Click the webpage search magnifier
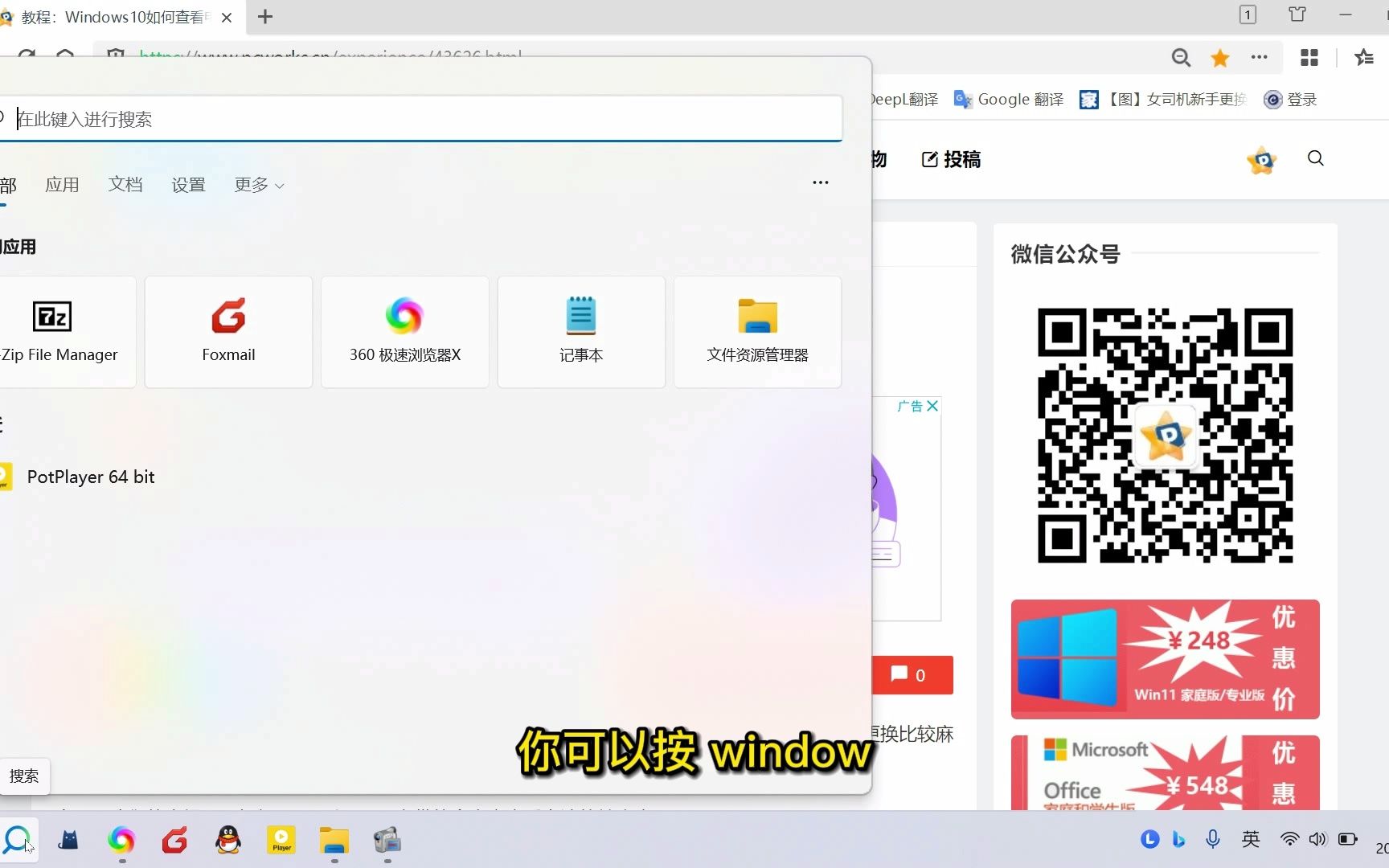Viewport: 1389px width, 868px height. pyautogui.click(x=1316, y=158)
